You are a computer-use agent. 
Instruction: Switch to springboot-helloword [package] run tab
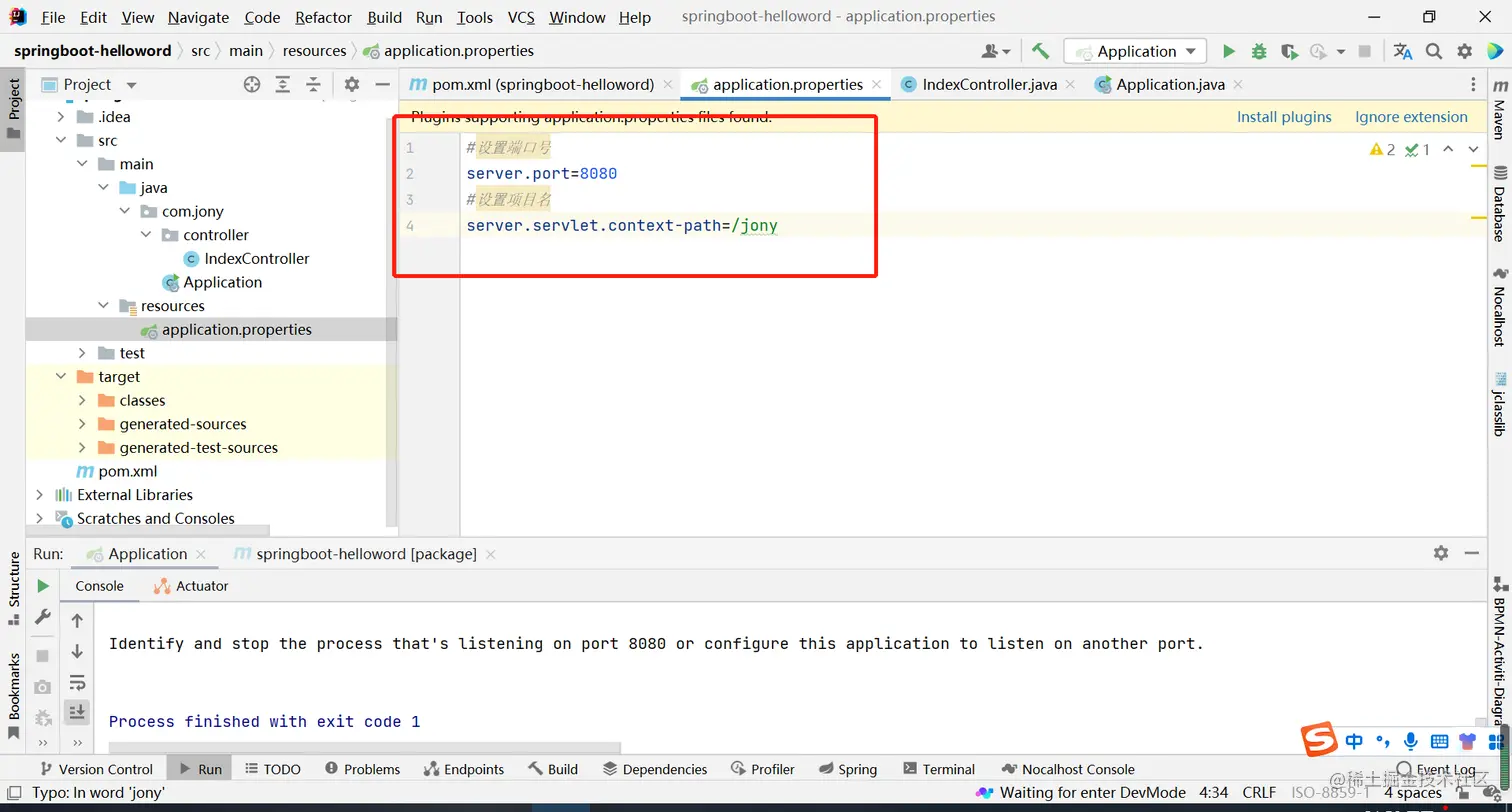[x=364, y=554]
